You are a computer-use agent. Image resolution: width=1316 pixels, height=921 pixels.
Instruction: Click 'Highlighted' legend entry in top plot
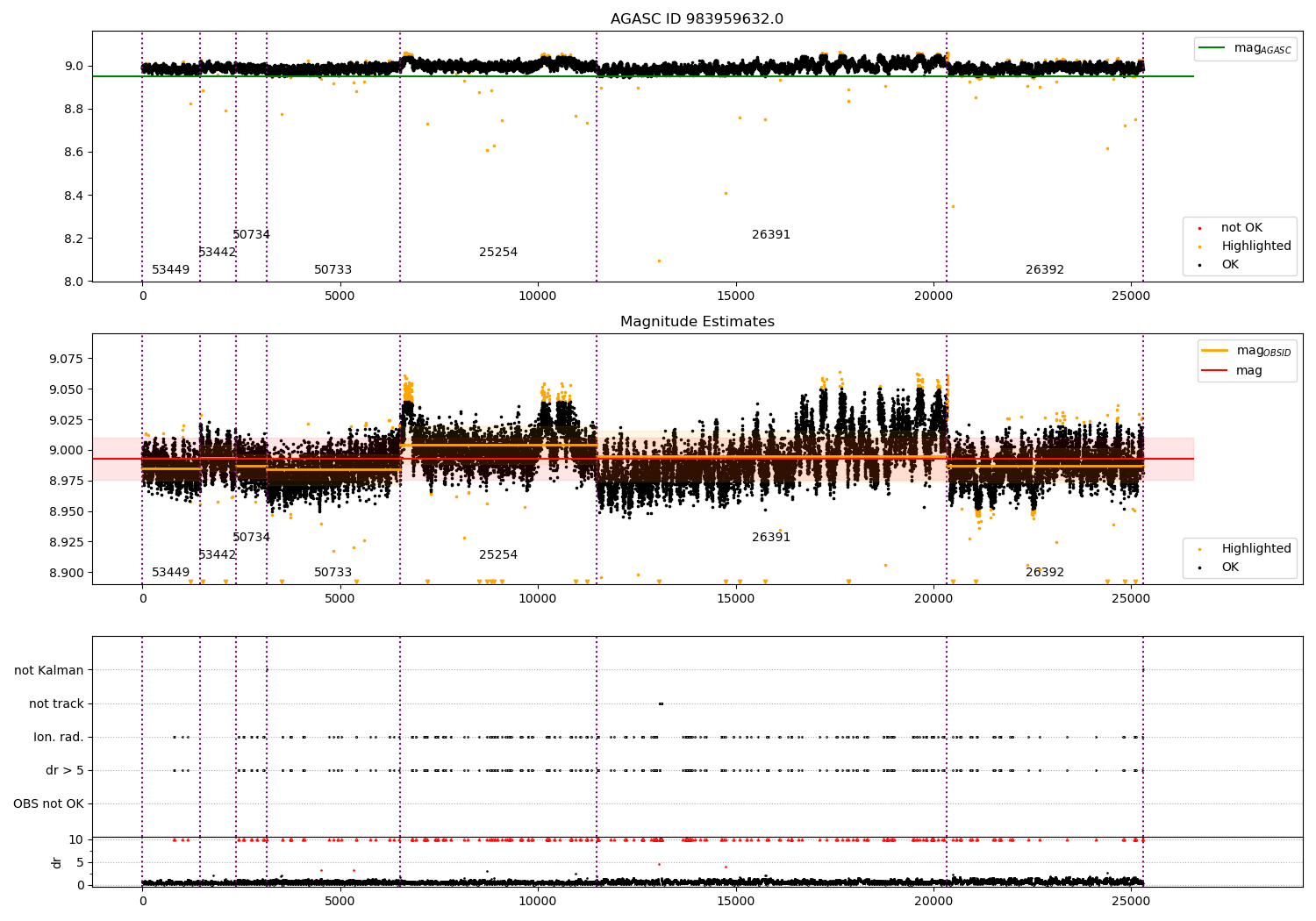[1256, 246]
